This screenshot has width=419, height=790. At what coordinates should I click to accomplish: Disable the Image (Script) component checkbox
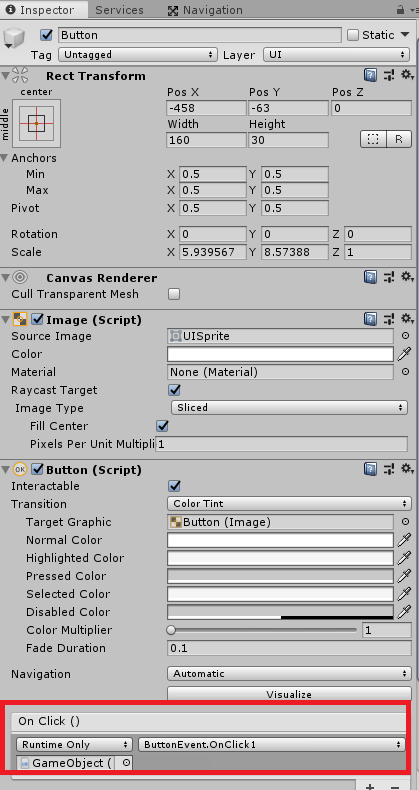pos(37,319)
